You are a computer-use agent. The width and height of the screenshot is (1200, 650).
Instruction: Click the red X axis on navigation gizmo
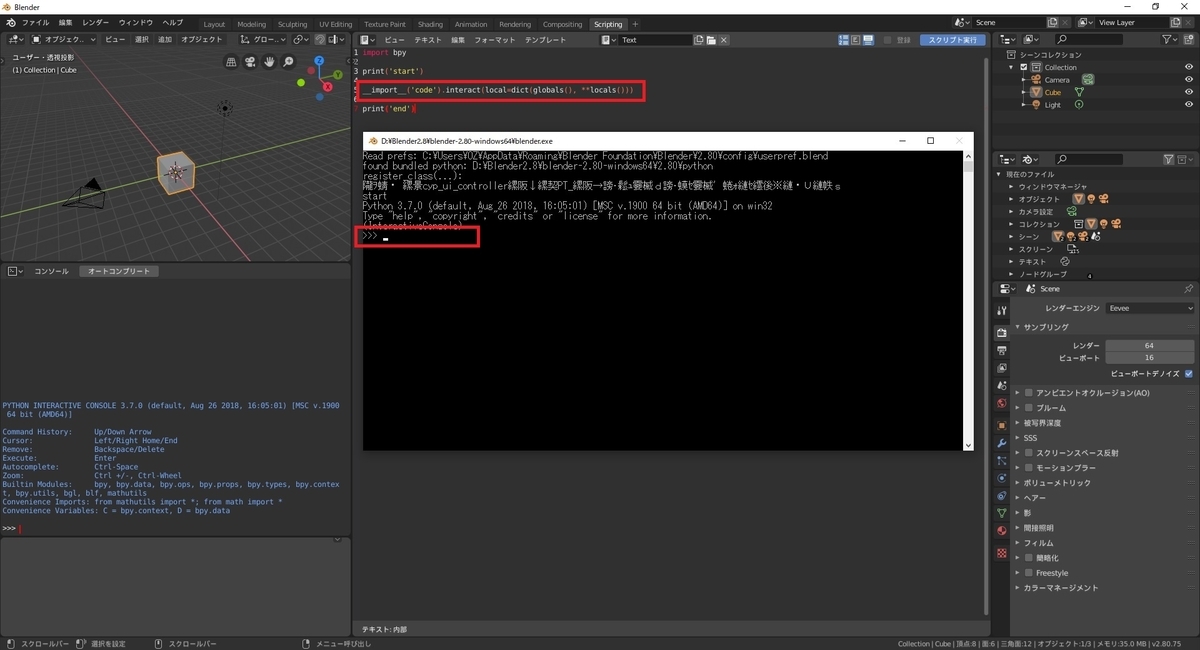tap(328, 88)
